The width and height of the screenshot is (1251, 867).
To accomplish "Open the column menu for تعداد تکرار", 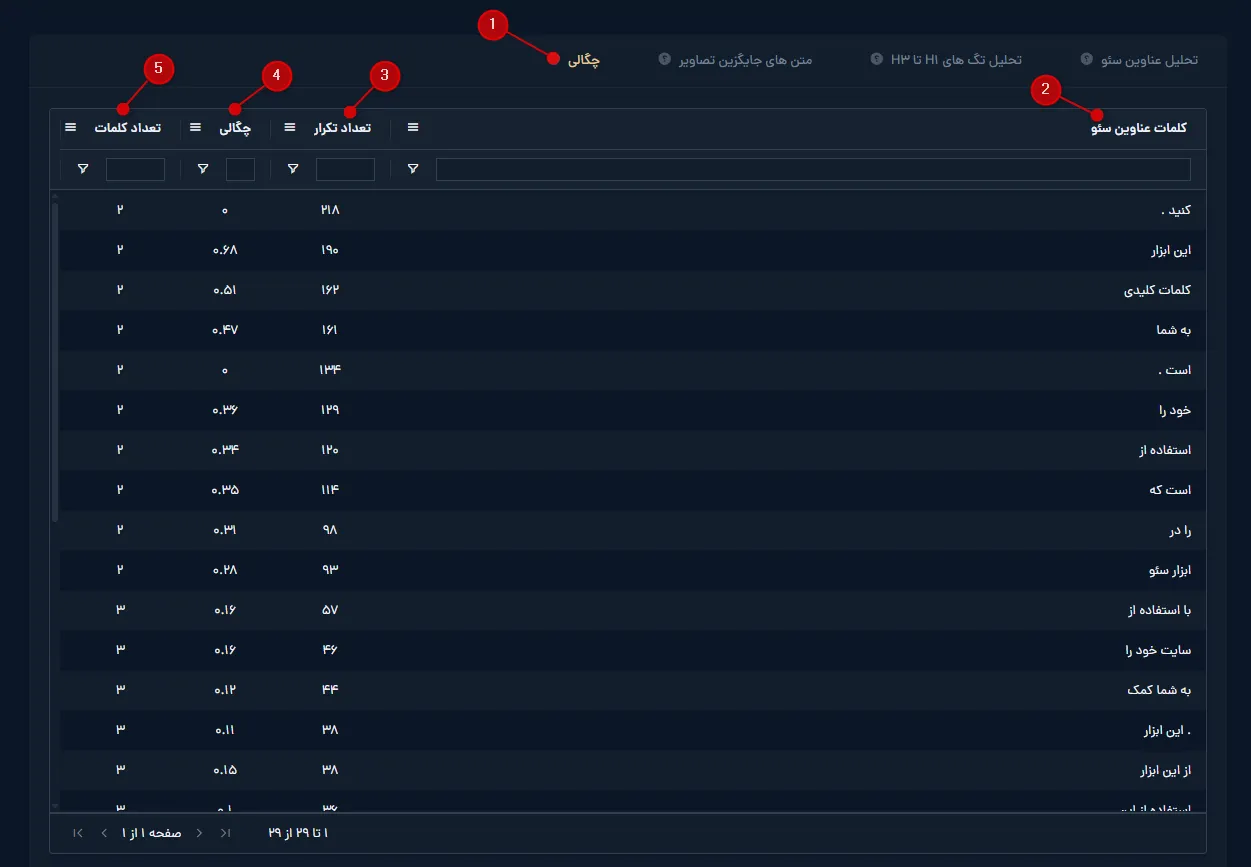I will 290,128.
